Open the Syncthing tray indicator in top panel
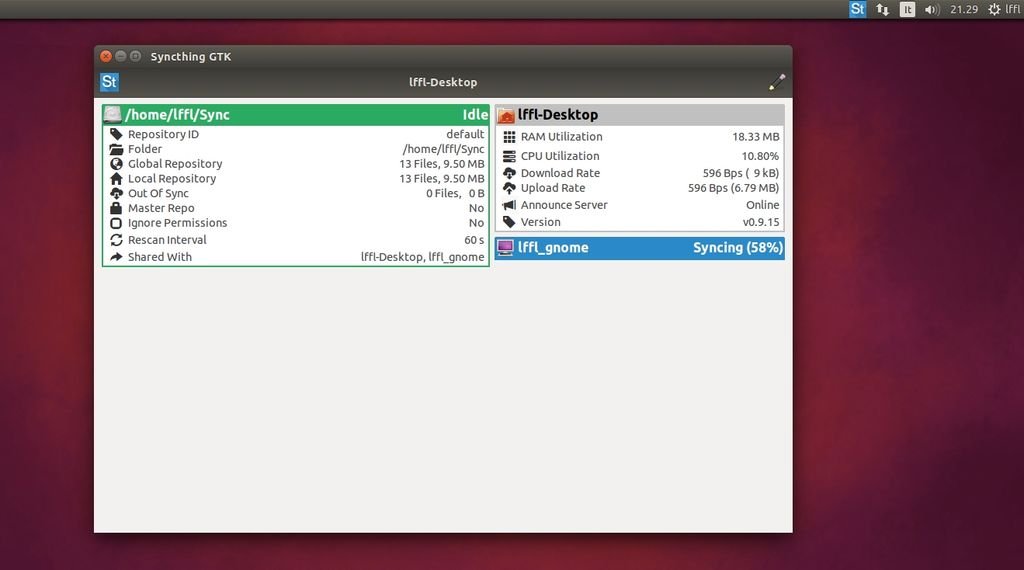The width and height of the screenshot is (1024, 570). pos(857,9)
